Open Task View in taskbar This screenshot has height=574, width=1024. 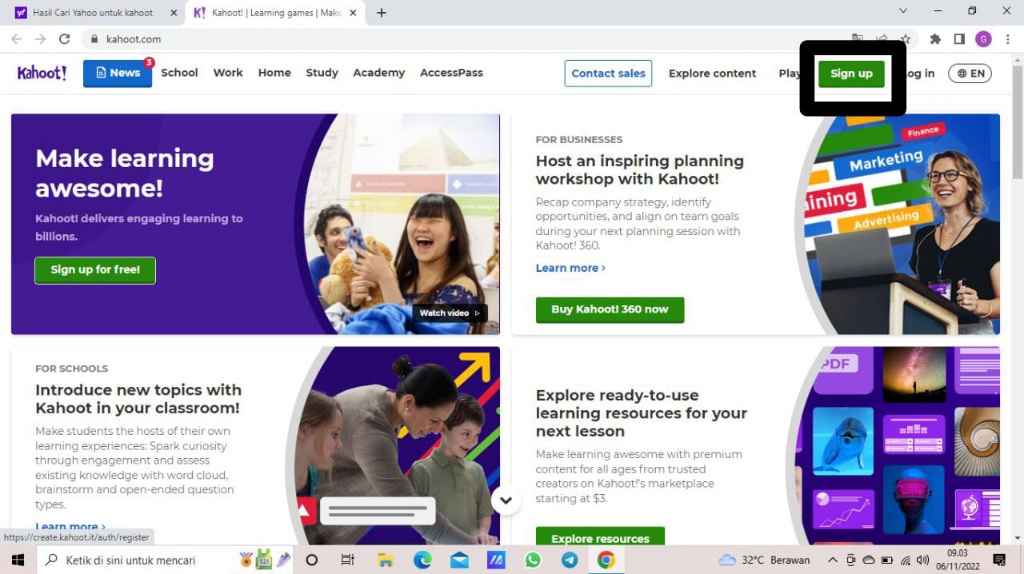click(347, 560)
